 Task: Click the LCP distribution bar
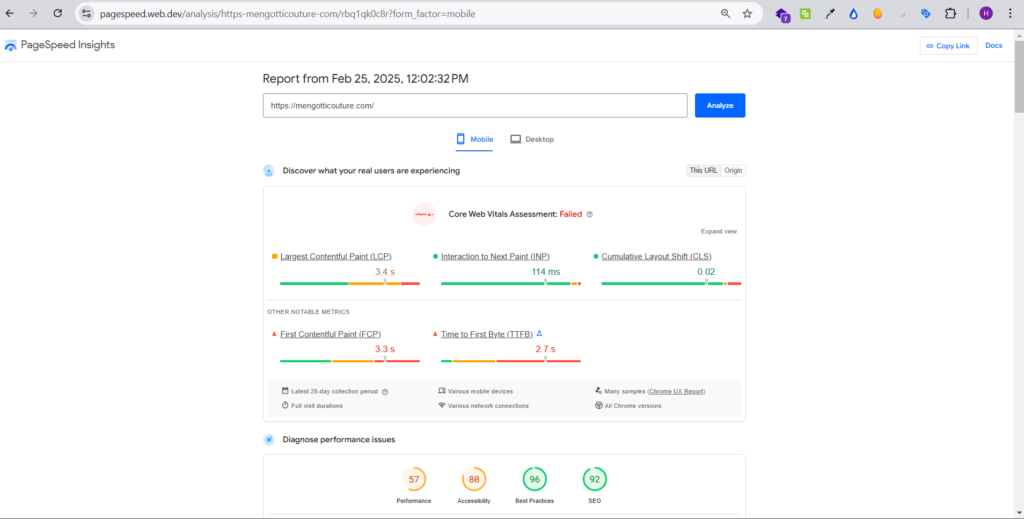pyautogui.click(x=350, y=283)
